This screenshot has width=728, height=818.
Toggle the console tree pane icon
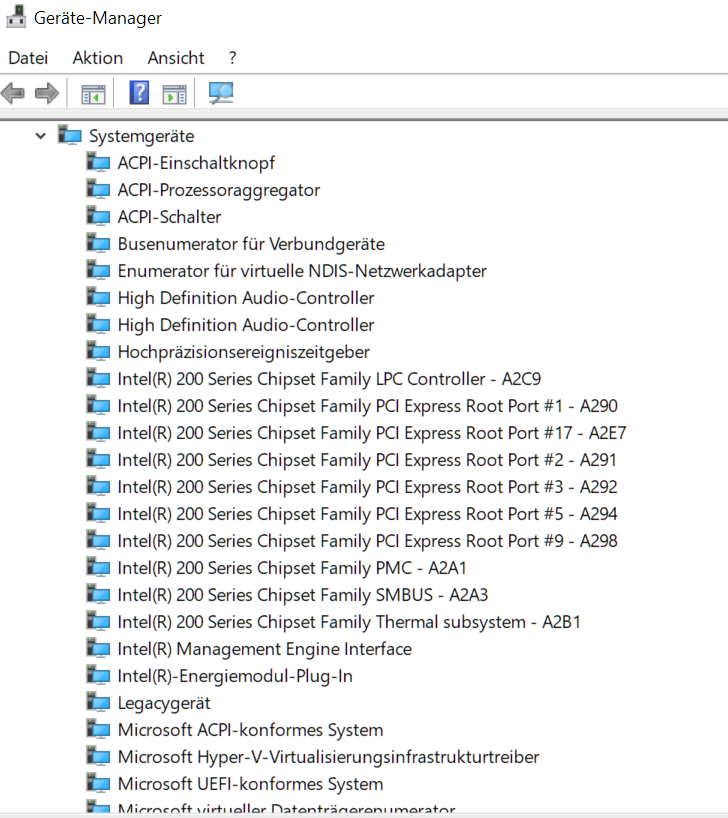coord(93,94)
